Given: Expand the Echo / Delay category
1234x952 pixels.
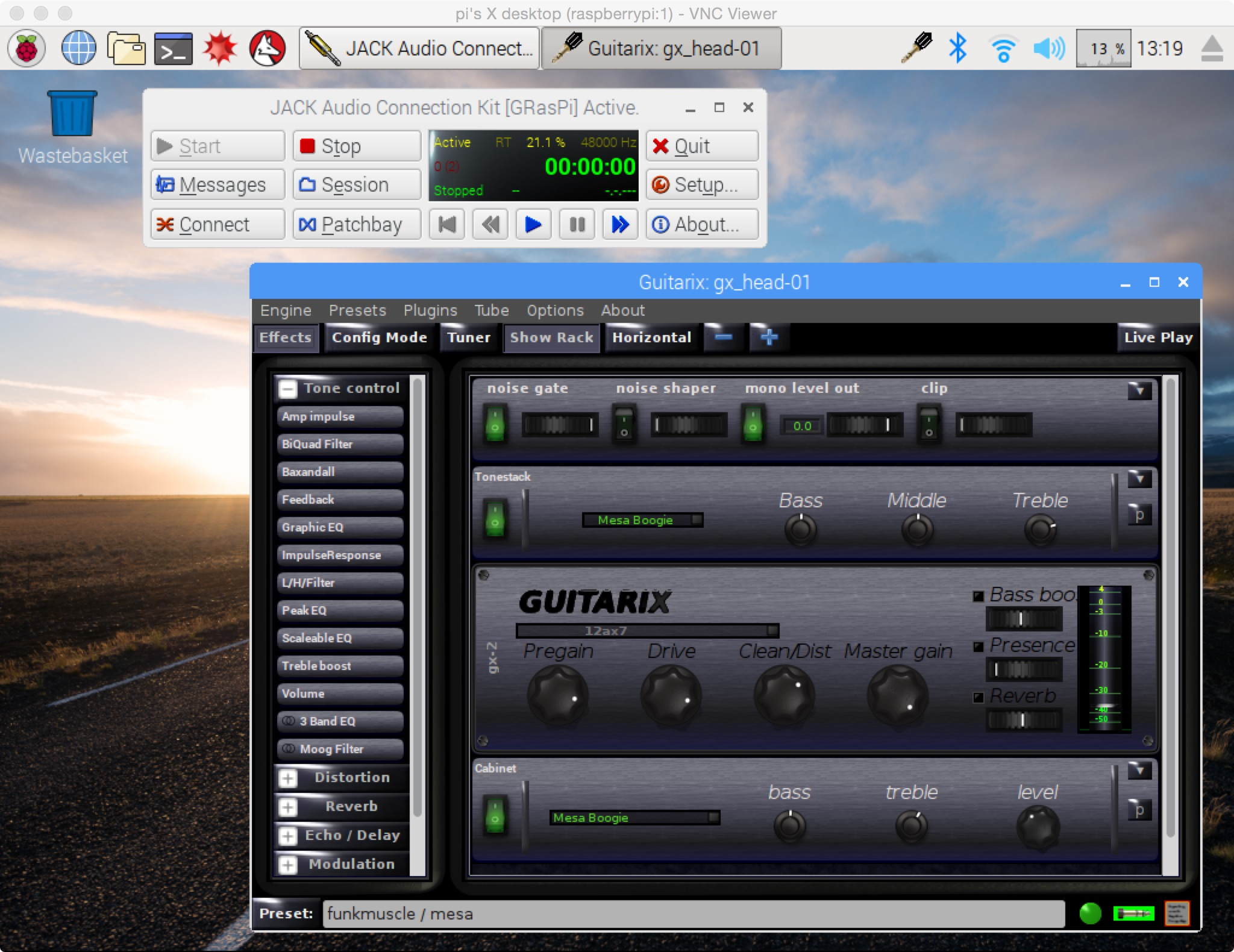Looking at the screenshot, I should (x=288, y=836).
